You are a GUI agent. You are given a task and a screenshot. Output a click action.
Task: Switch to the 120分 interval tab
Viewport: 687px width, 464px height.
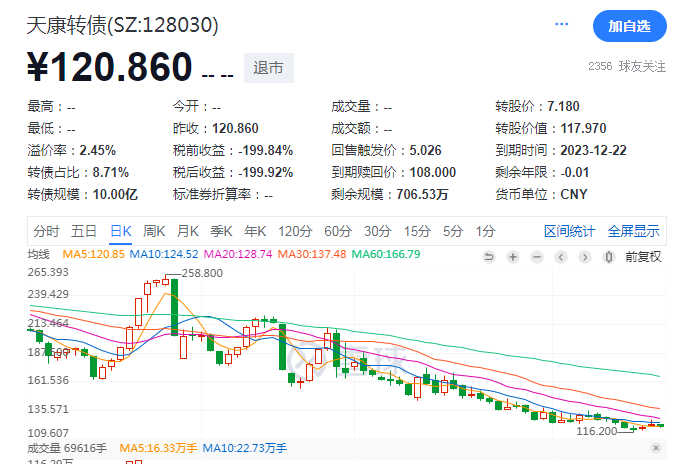(295, 231)
